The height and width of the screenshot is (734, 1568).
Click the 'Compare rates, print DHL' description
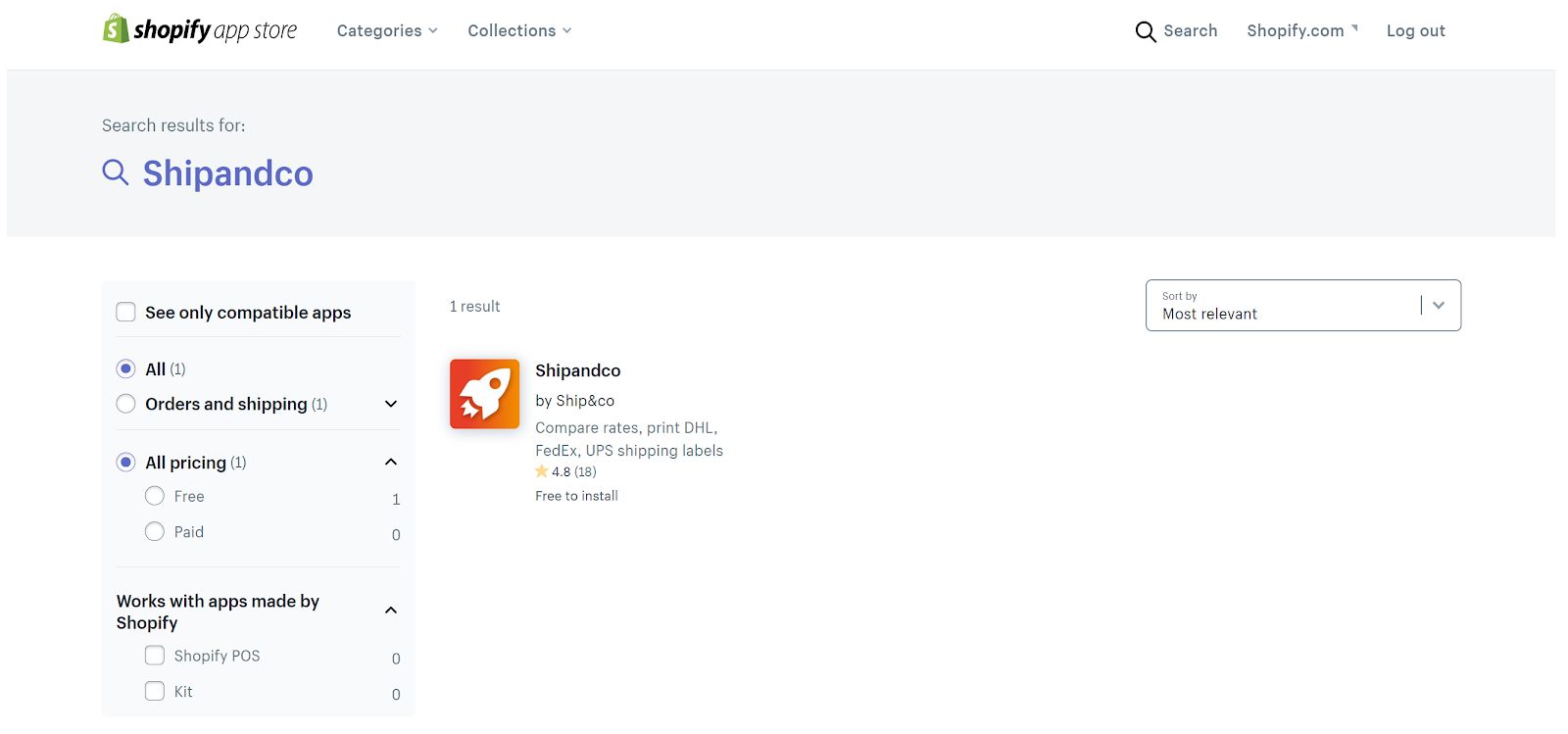(x=629, y=439)
